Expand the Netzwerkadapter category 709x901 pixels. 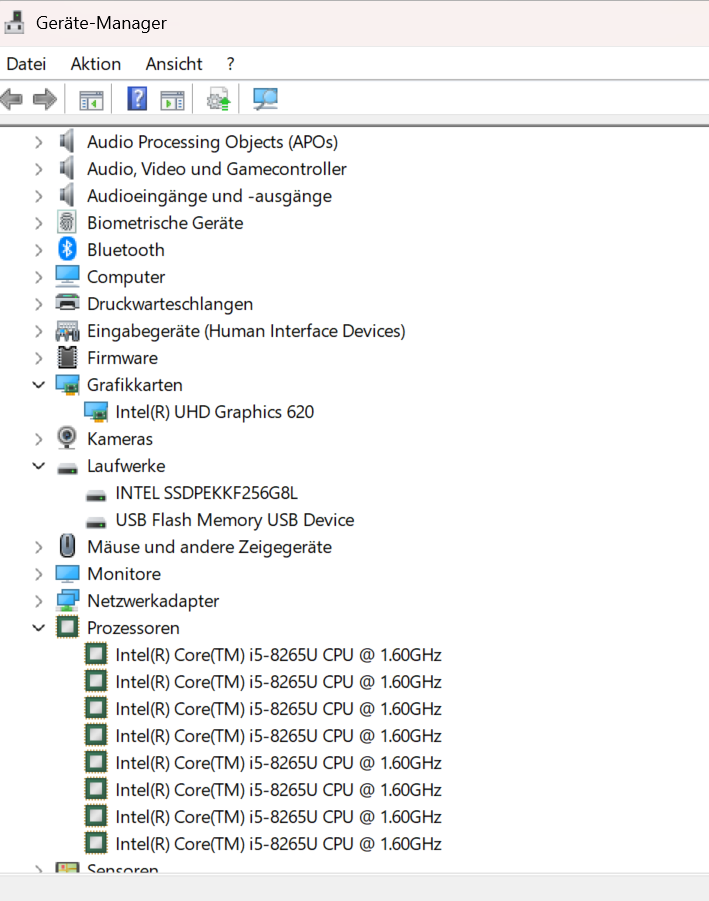coord(38,601)
